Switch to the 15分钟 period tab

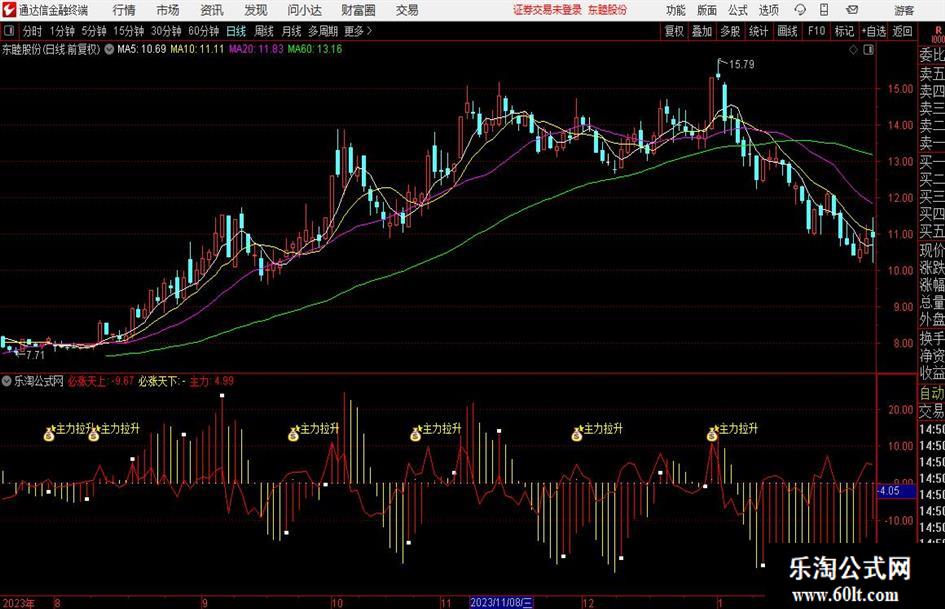pos(128,31)
